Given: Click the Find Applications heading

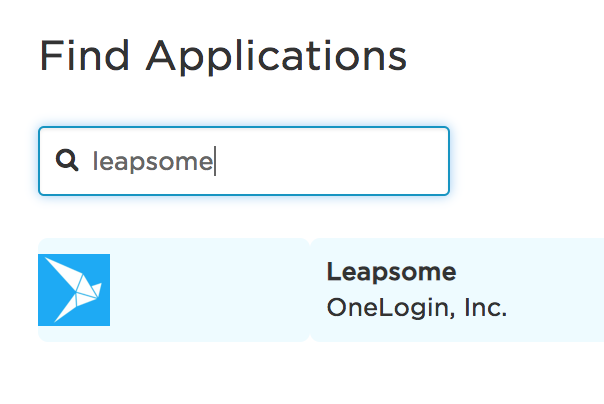Looking at the screenshot, I should click(x=223, y=56).
